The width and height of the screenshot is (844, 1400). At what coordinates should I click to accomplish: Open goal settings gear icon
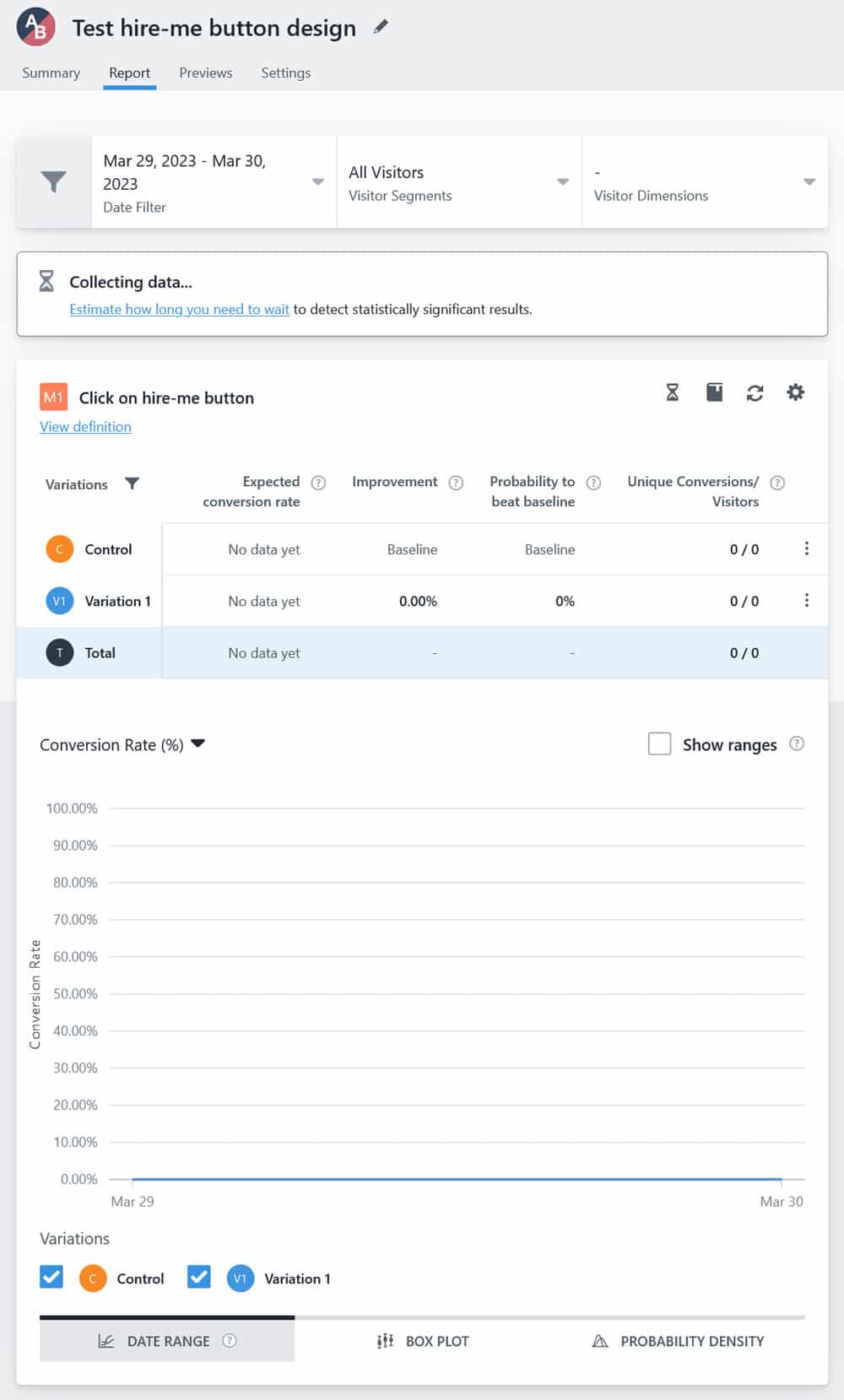tap(795, 392)
